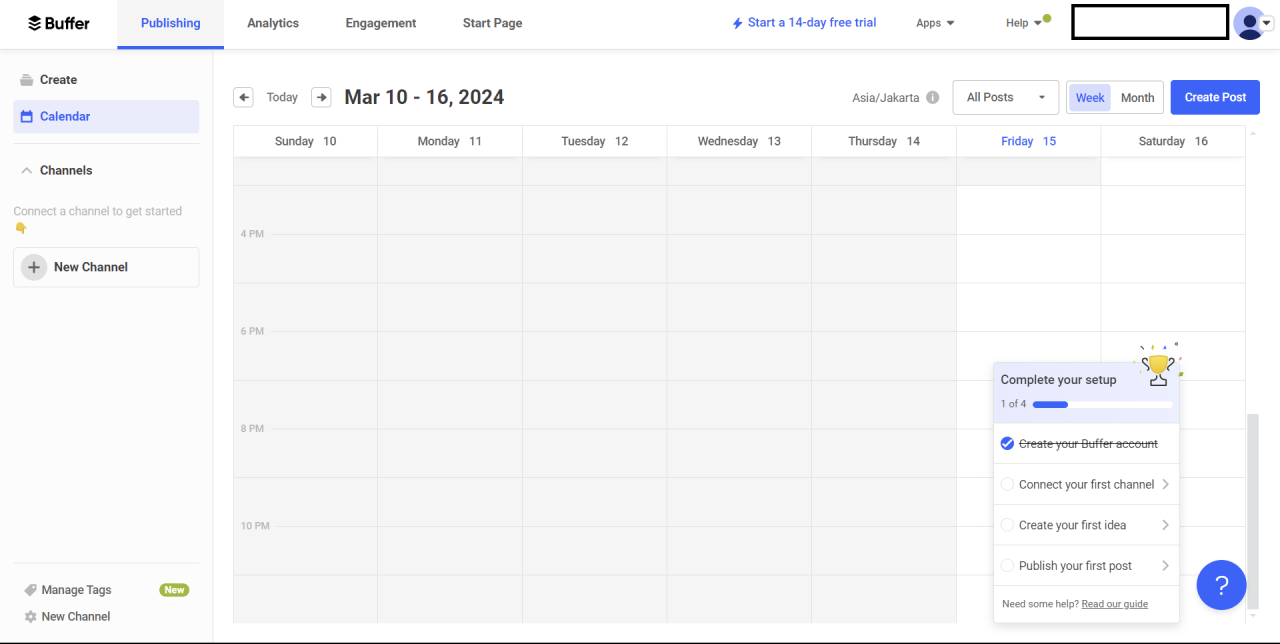Go to previous week arrow
Screen dimensions: 1280x644
point(243,97)
